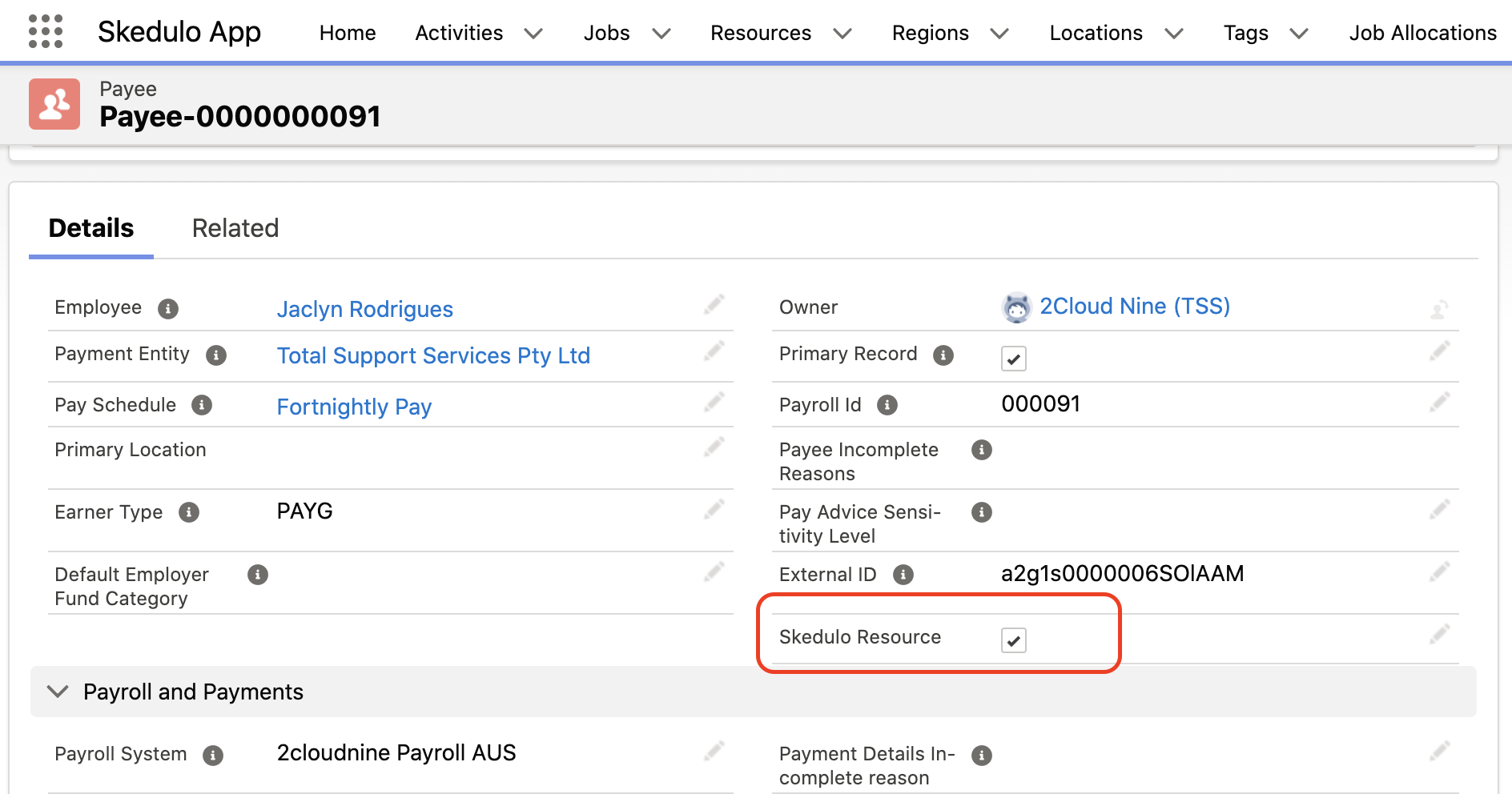Click edit pencil for Earner Type
Screen dimensions: 1512x794
click(x=714, y=510)
